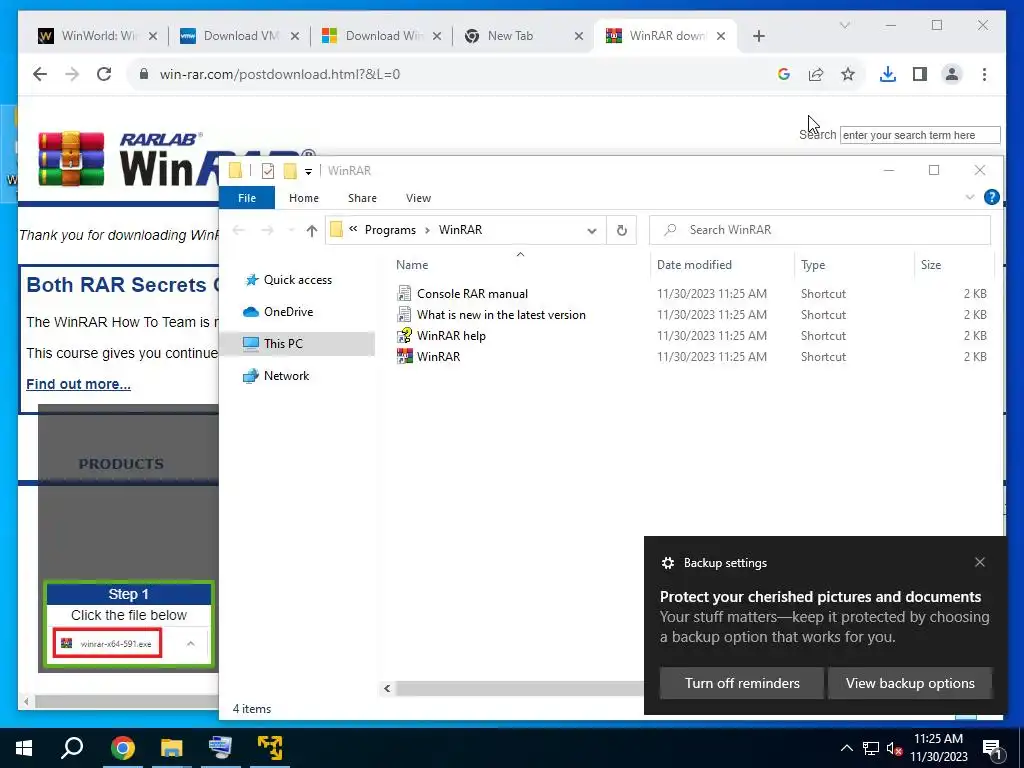Share this page via the share icon
The width and height of the screenshot is (1024, 768).
pyautogui.click(x=816, y=74)
